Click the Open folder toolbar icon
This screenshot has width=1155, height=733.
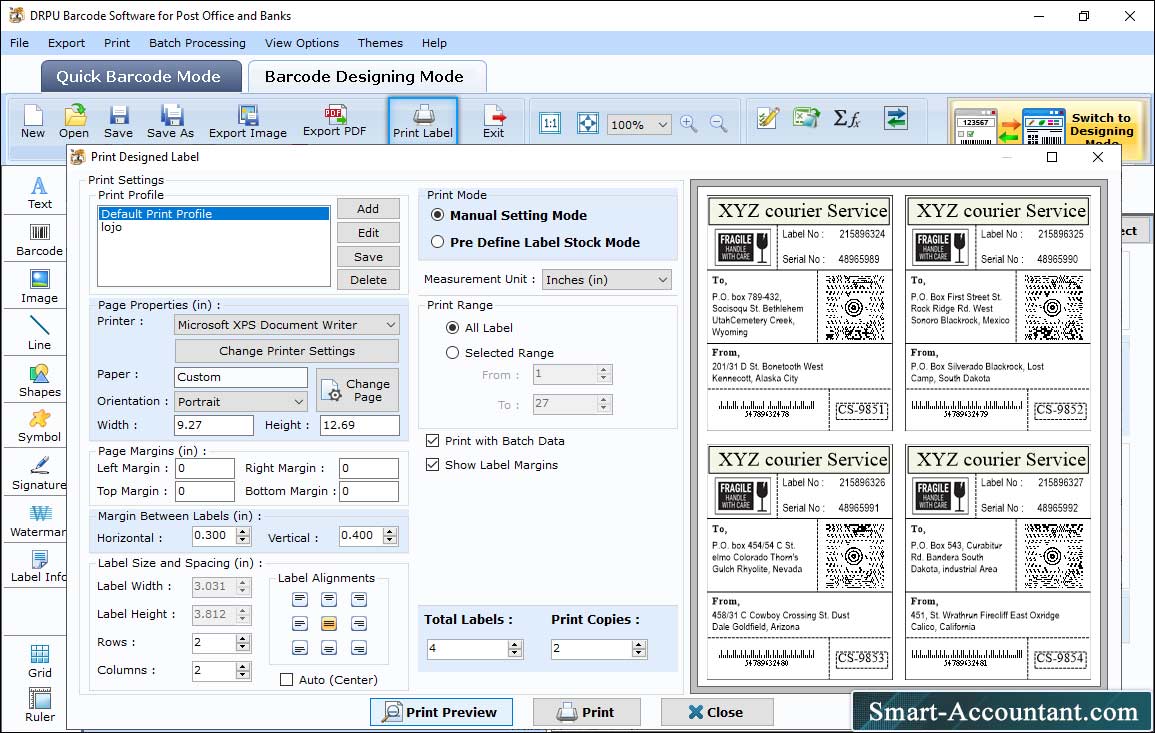tap(74, 122)
